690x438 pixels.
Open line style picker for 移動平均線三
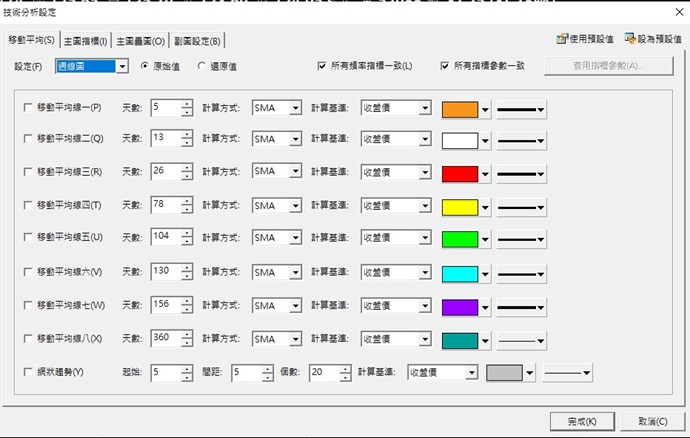click(x=528, y=173)
